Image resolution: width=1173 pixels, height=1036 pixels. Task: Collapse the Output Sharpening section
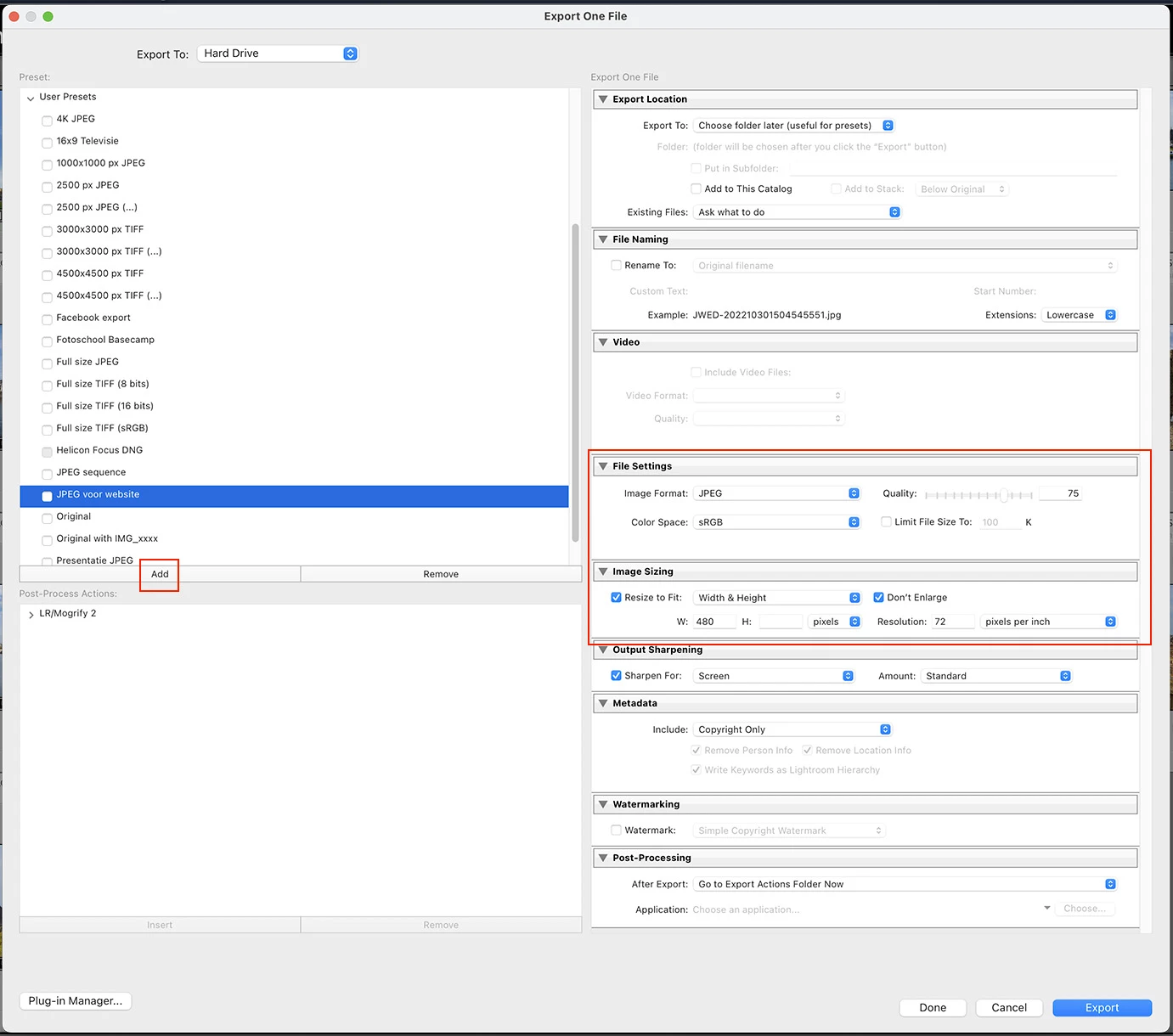pos(603,650)
